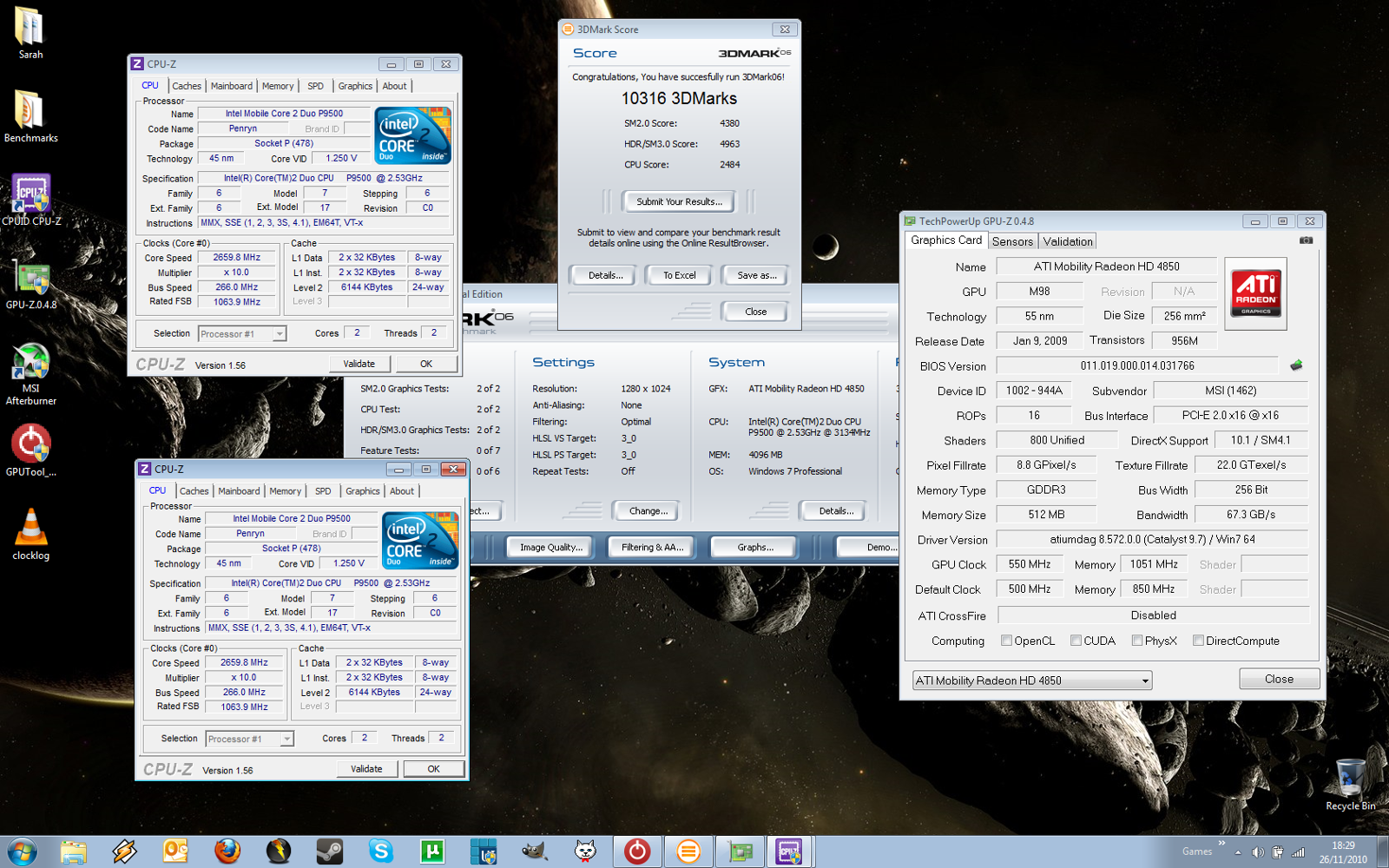
Task: Open Windows Explorer from the taskbar
Action: (73, 852)
